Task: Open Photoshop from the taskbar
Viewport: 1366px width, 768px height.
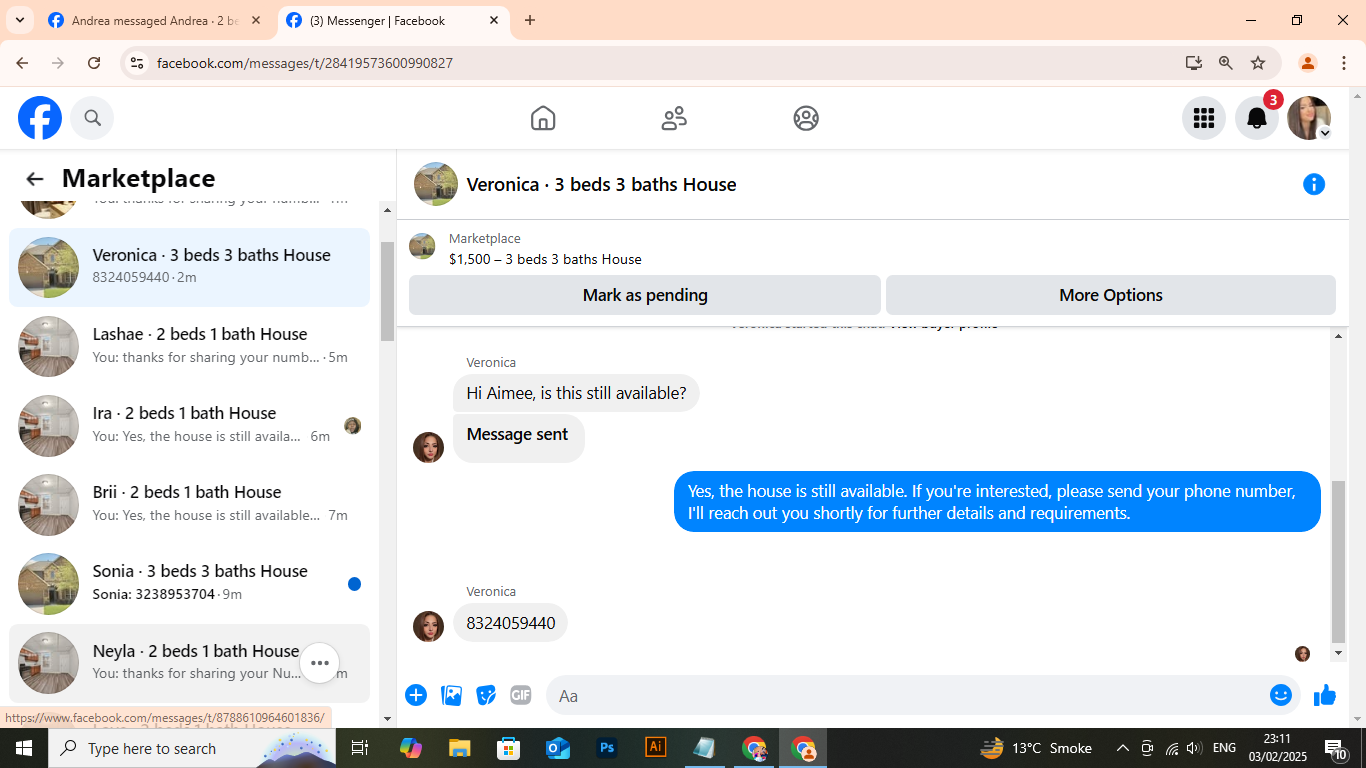Action: (607, 748)
